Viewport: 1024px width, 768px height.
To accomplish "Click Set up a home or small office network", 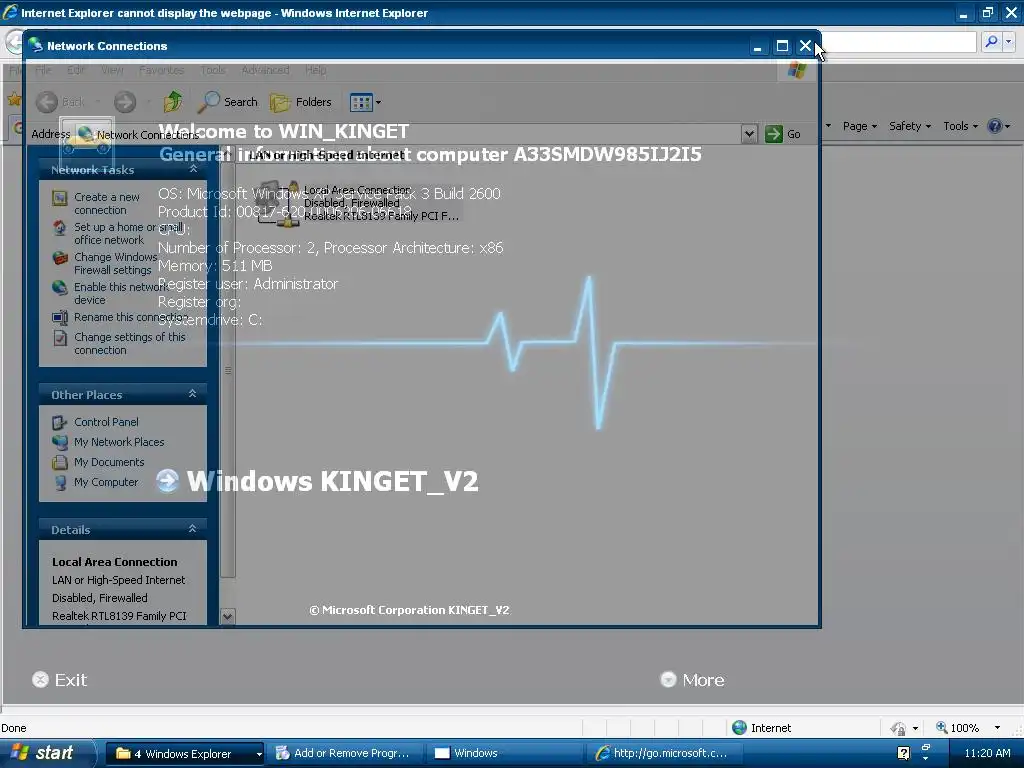I will click(x=128, y=233).
